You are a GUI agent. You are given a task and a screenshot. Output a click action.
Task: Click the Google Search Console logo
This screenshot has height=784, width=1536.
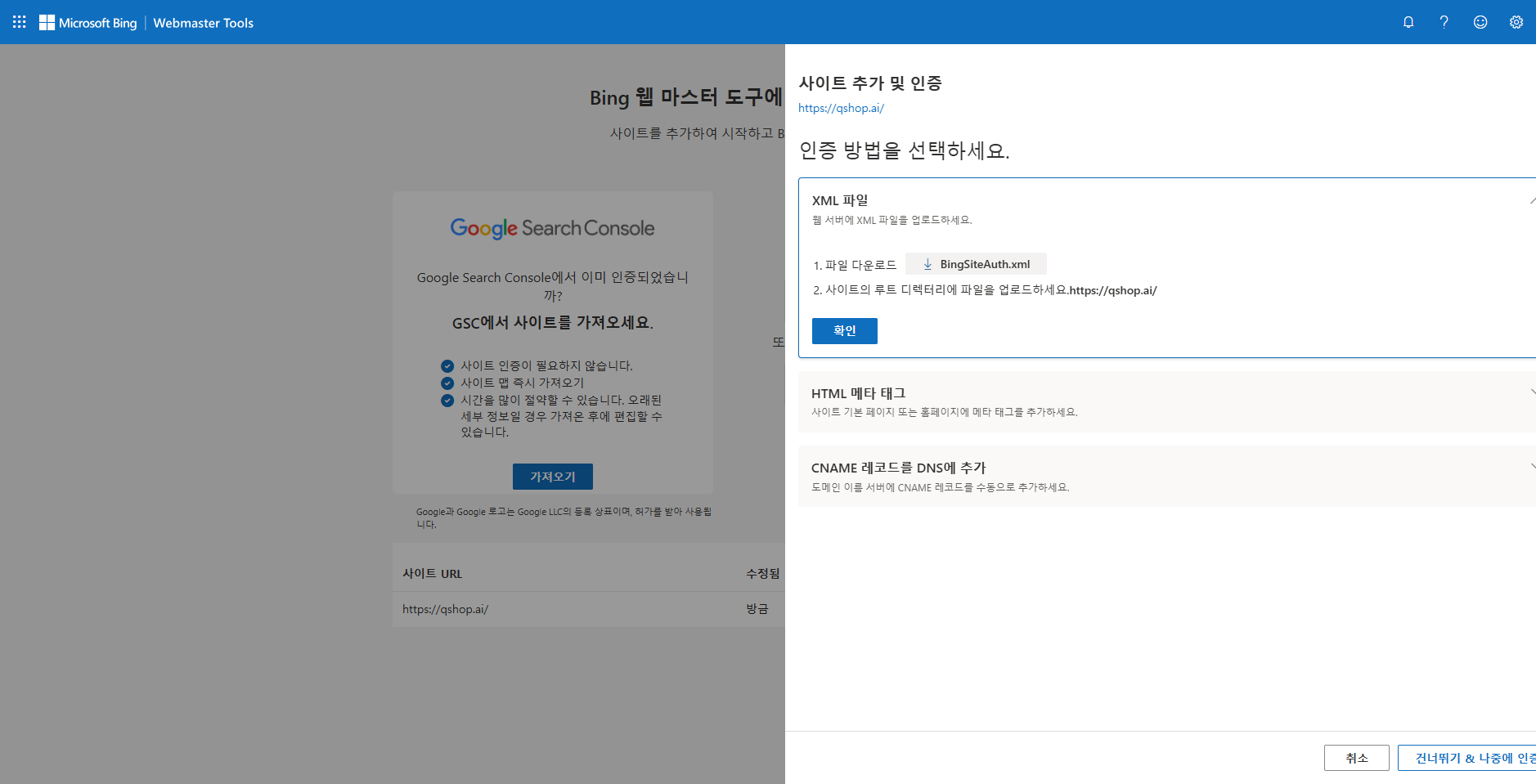552,228
